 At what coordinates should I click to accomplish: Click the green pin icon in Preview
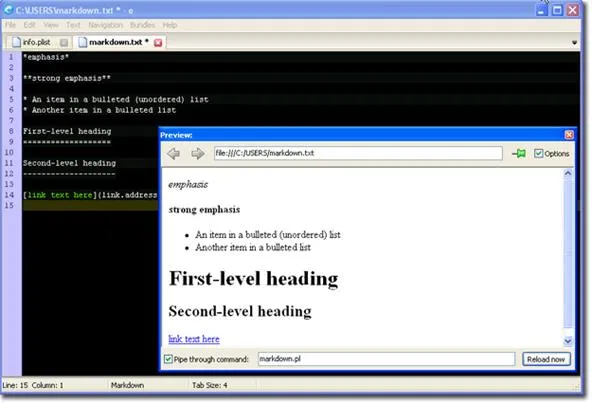click(x=519, y=153)
